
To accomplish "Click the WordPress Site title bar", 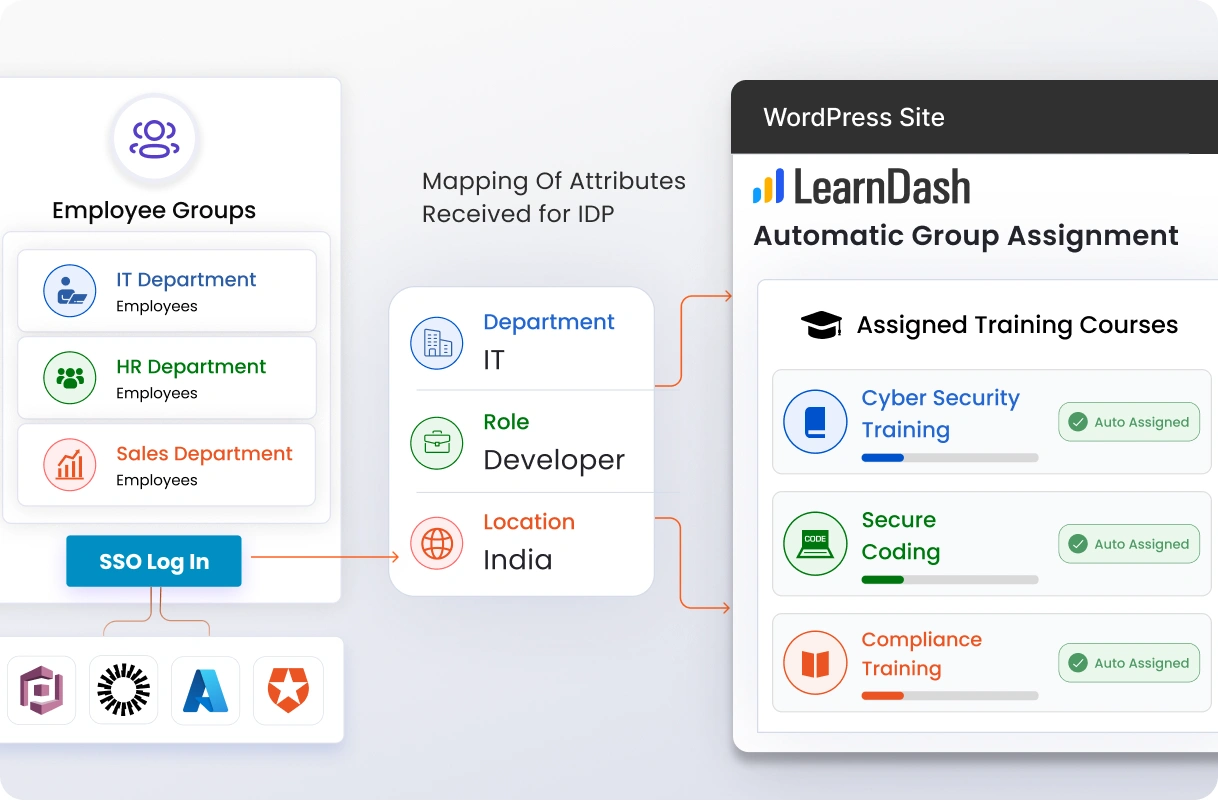I will (x=974, y=117).
